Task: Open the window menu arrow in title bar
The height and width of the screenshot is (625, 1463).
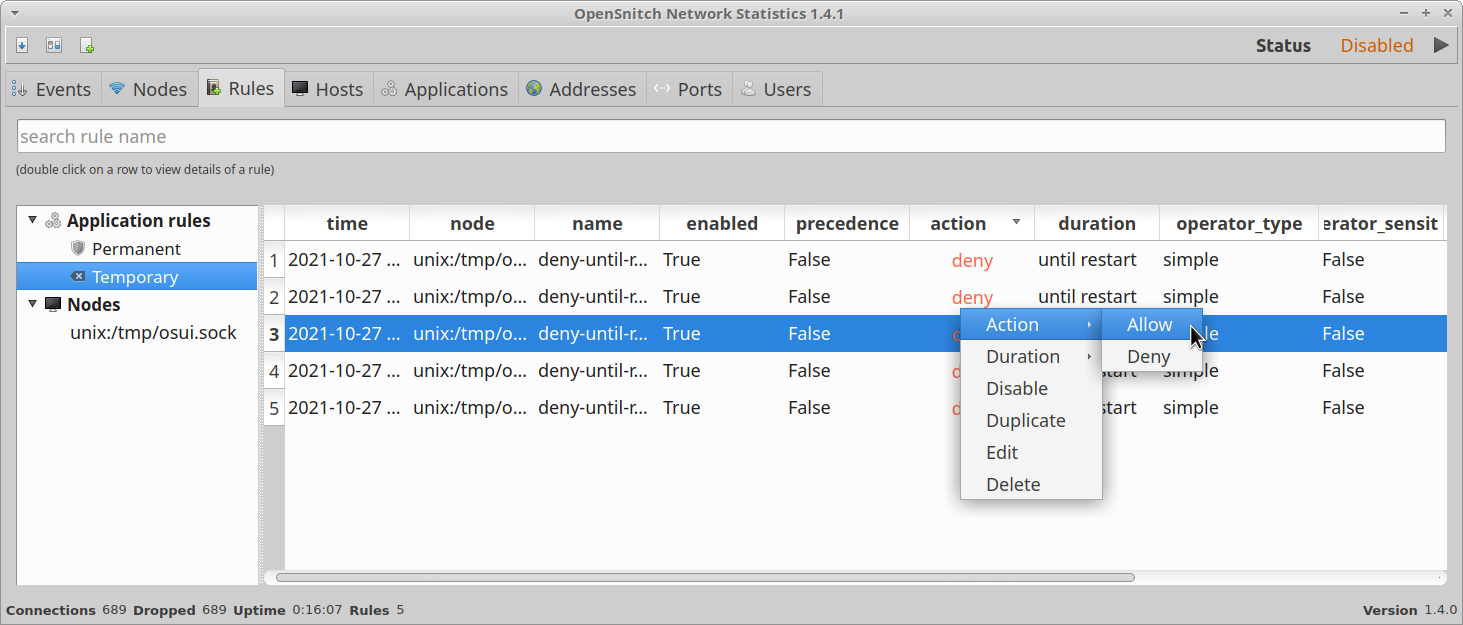Action: [14, 14]
